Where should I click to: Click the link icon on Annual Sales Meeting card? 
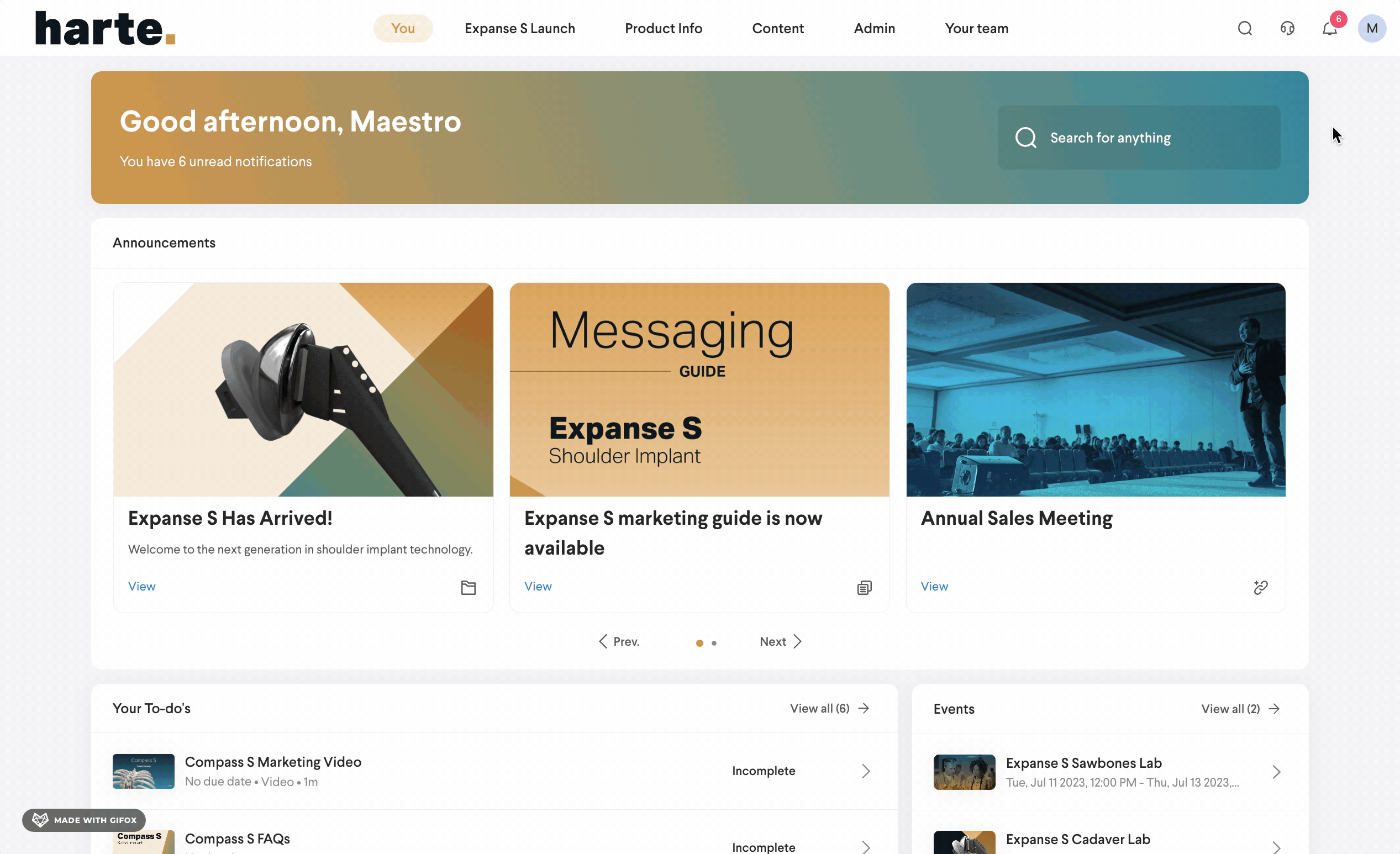point(1260,587)
